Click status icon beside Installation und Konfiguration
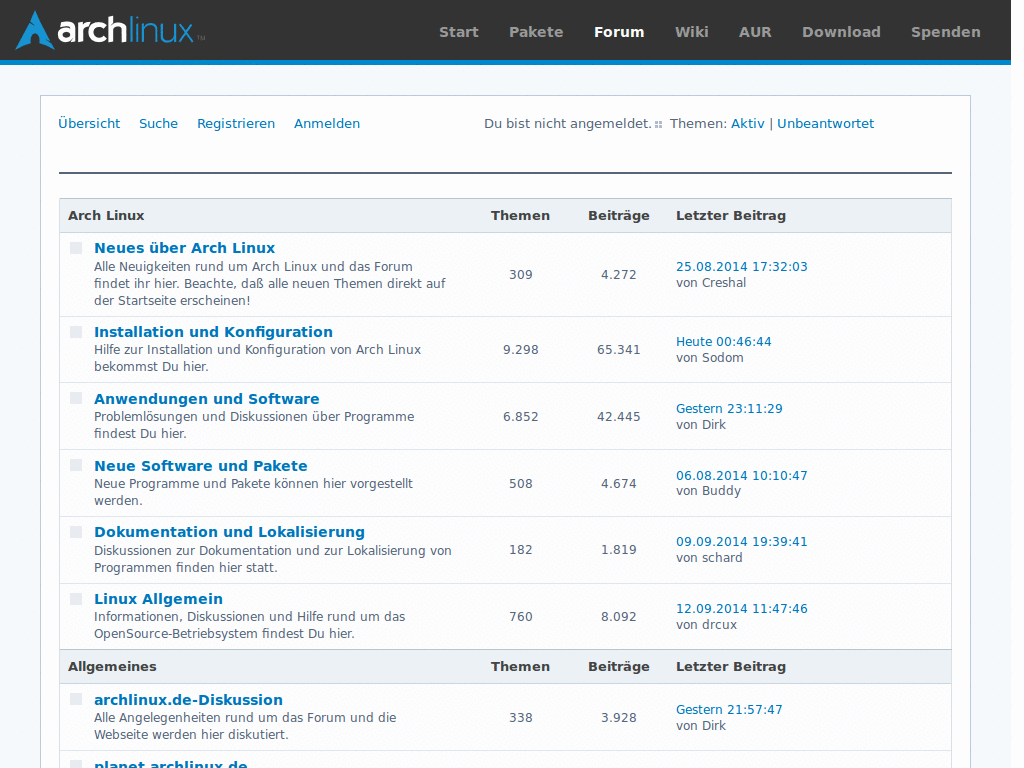 click(x=76, y=332)
